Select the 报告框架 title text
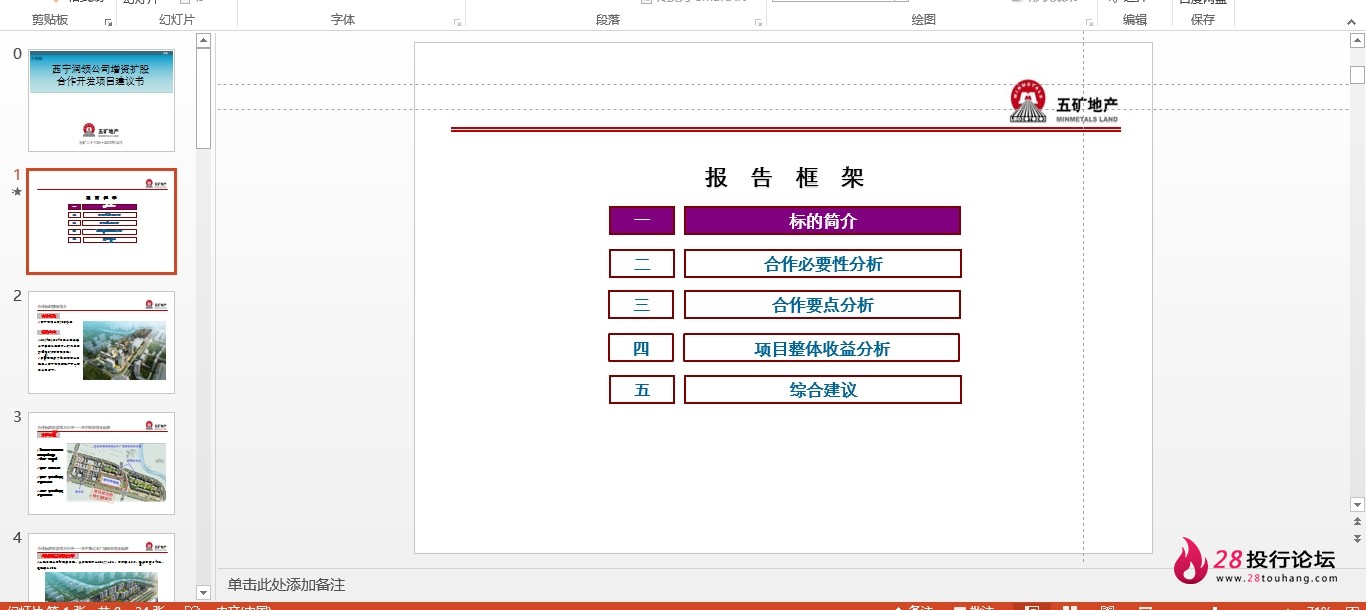The image size is (1366, 610). 785,178
